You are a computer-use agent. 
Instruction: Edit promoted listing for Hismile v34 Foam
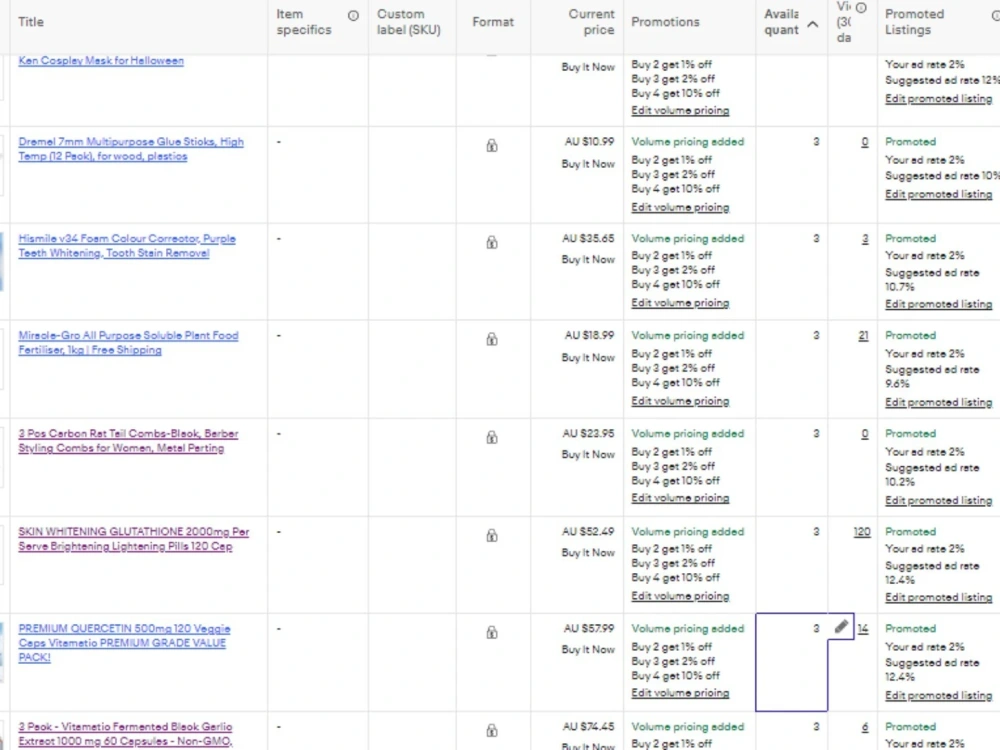point(938,304)
